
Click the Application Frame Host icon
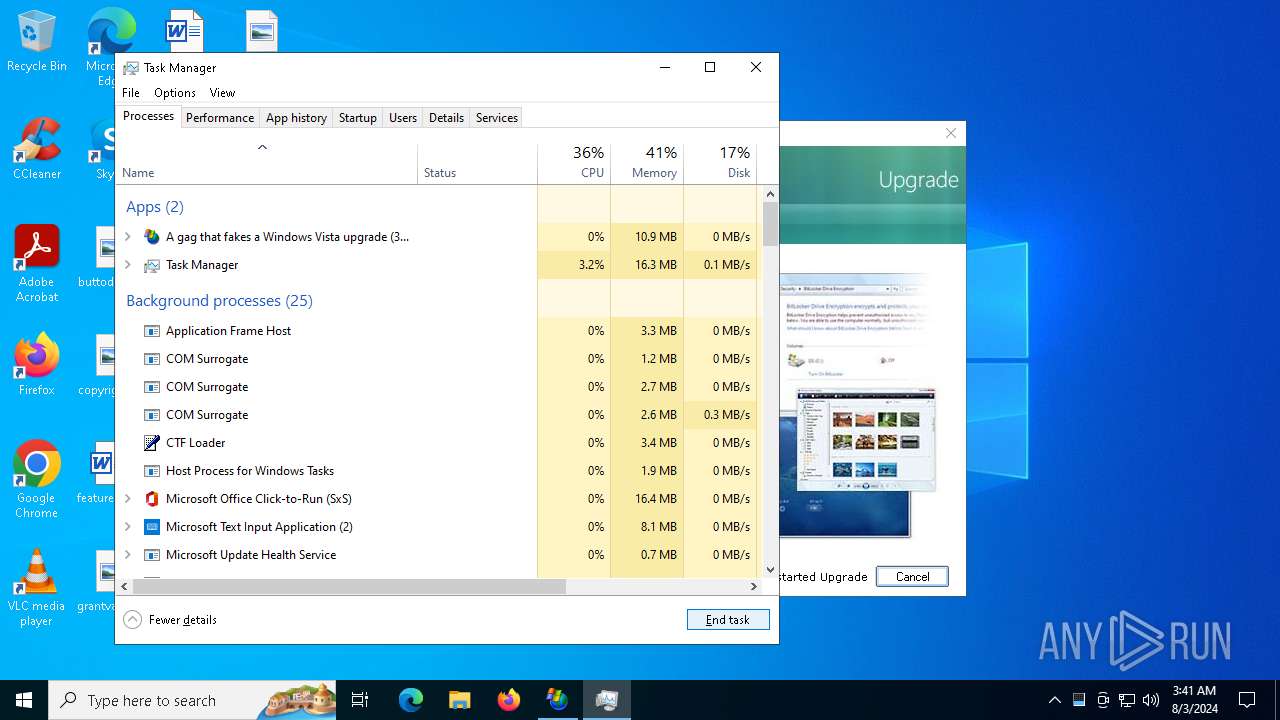coord(152,331)
